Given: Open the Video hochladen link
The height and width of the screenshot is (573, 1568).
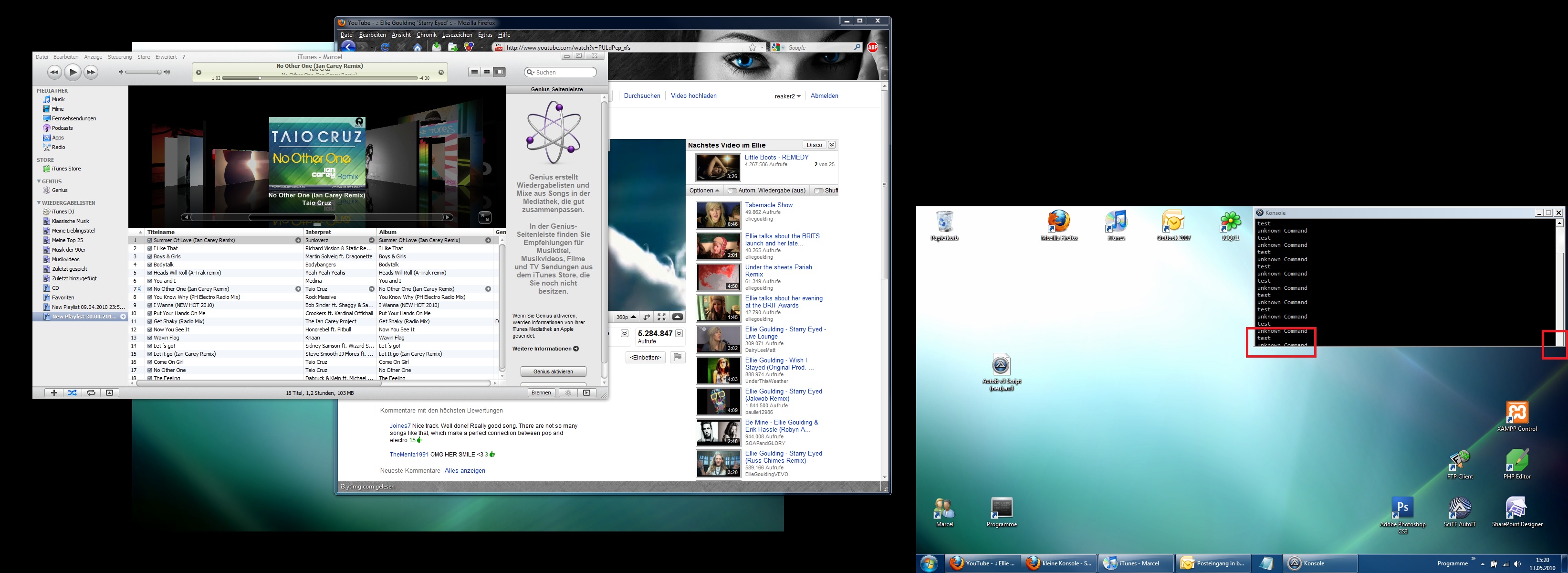Looking at the screenshot, I should click(x=693, y=96).
